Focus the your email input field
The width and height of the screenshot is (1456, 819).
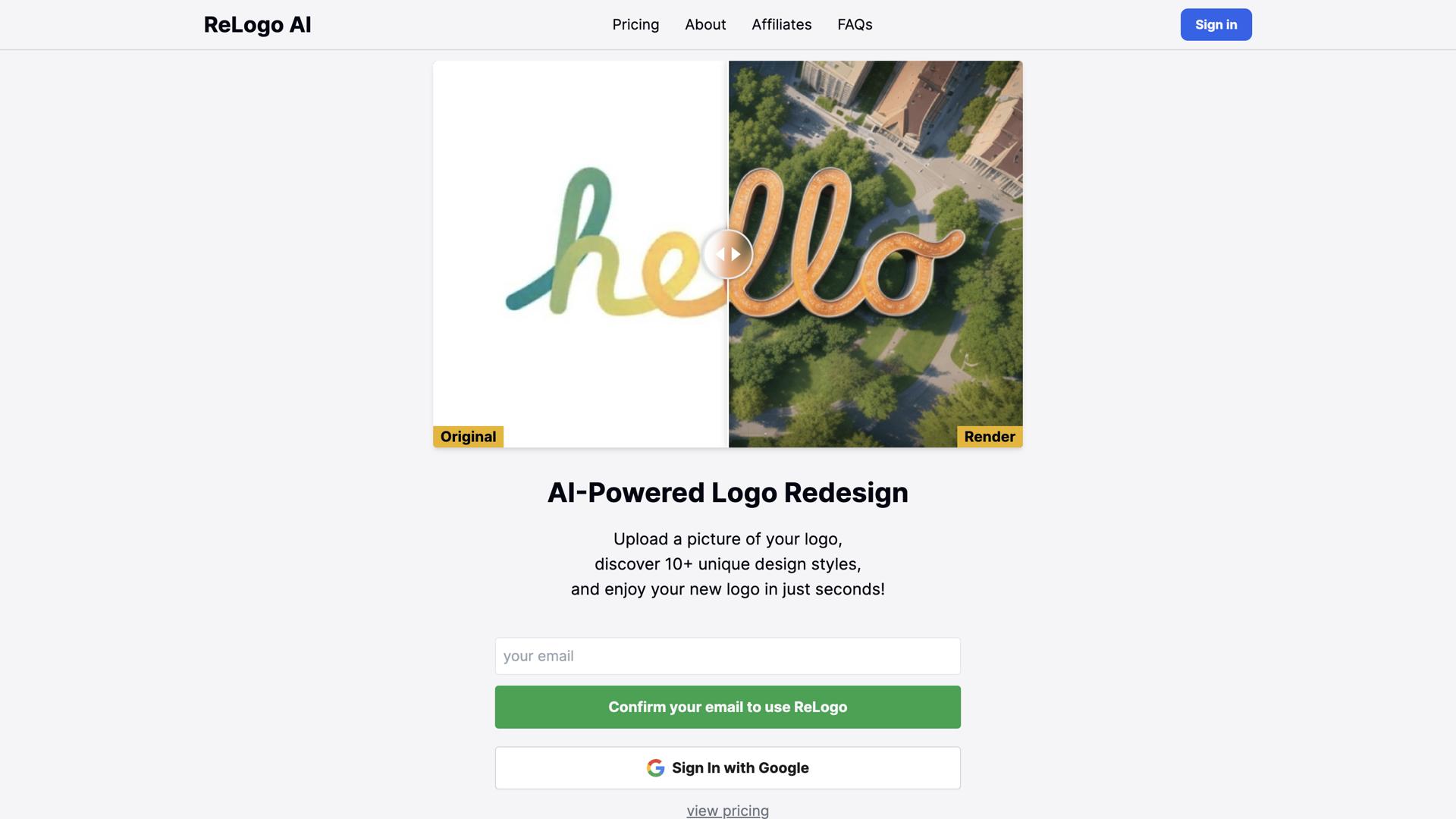(728, 656)
